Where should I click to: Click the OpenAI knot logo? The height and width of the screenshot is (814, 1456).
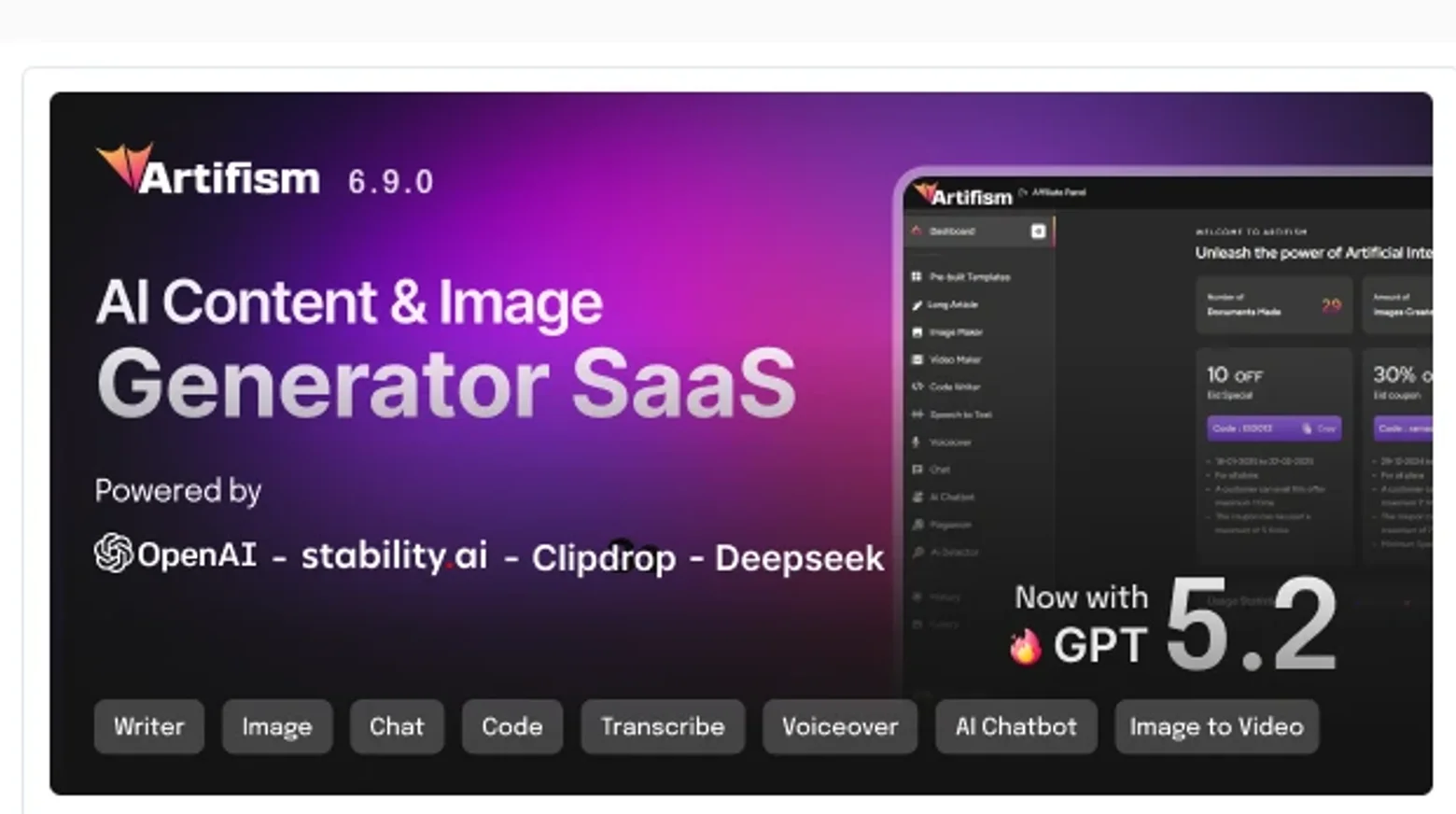(x=113, y=553)
